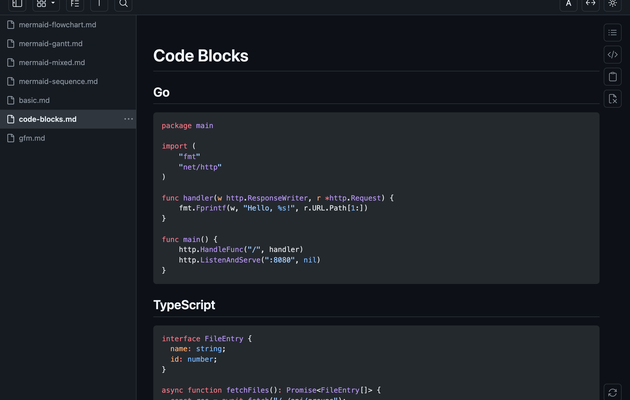Click the "fmt" import string

(x=189, y=157)
